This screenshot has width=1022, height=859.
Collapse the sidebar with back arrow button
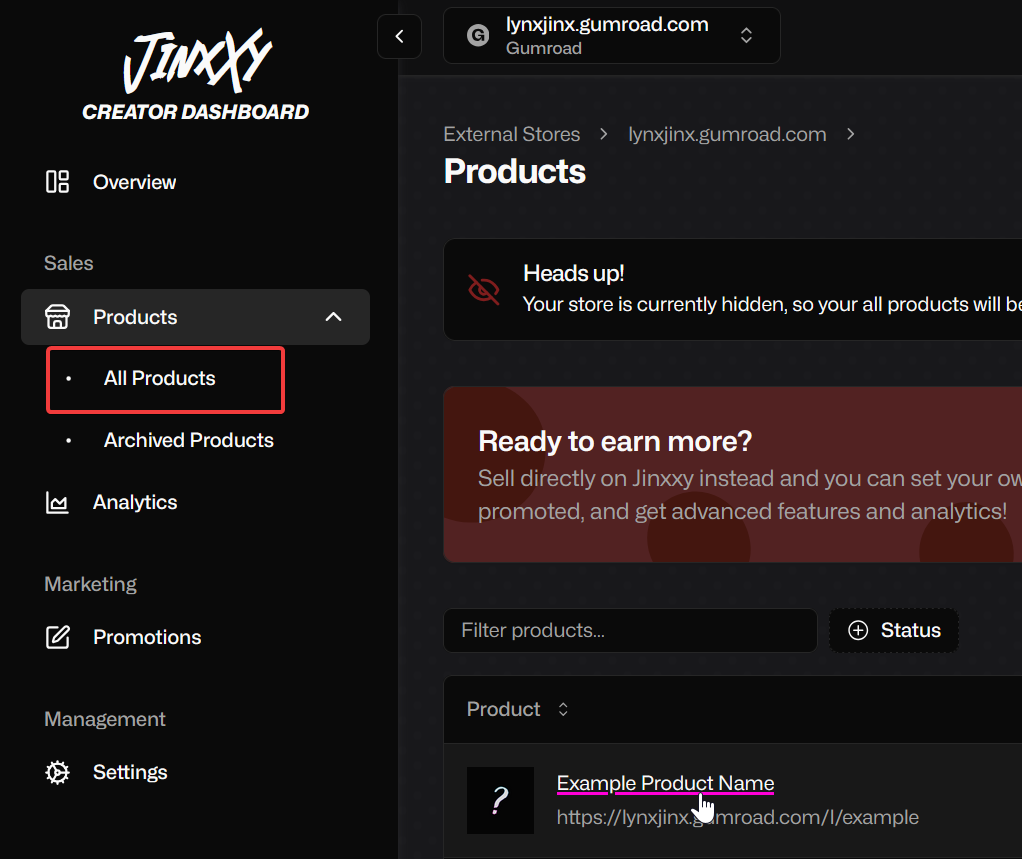400,36
